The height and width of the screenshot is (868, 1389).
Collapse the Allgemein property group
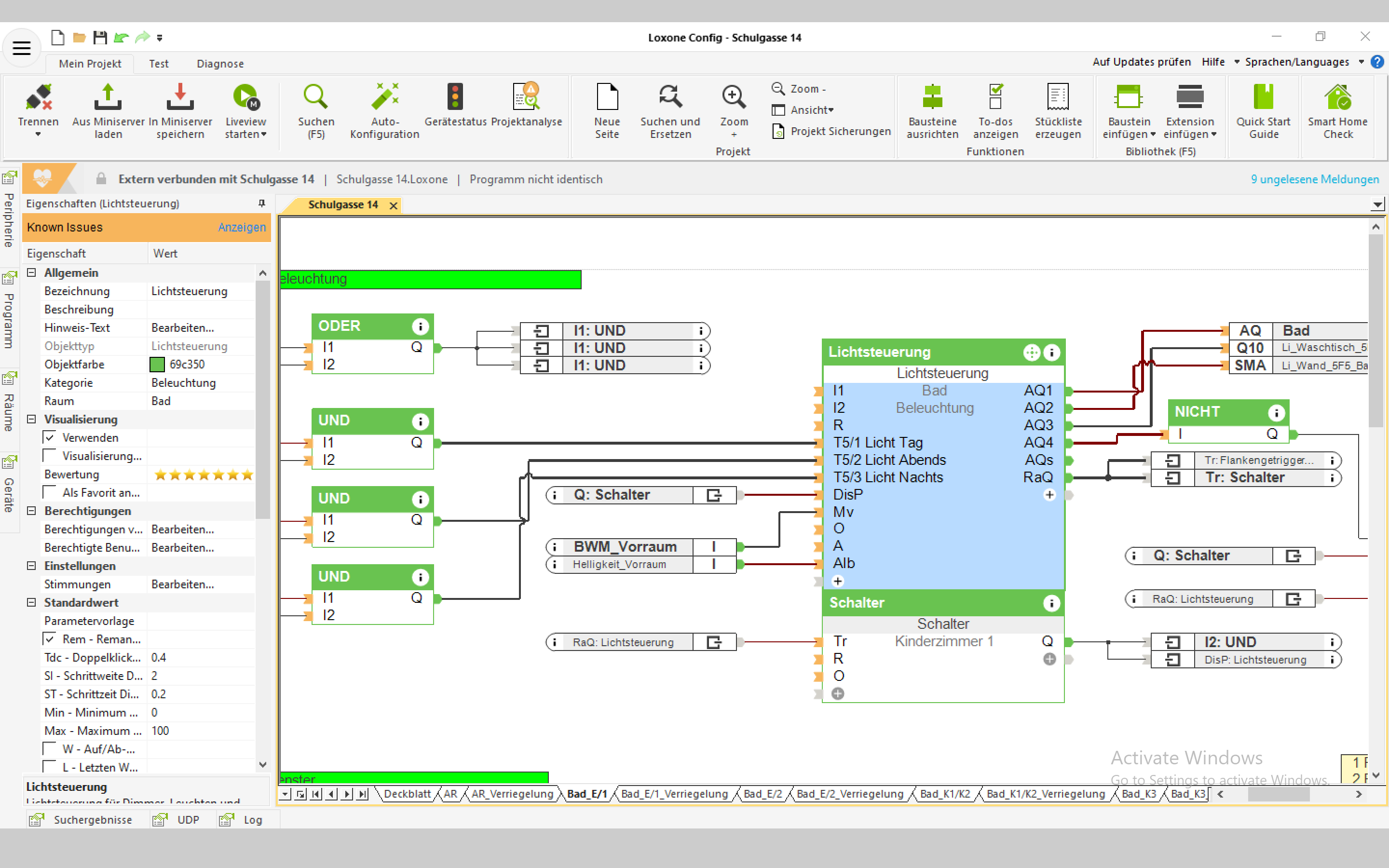point(31,272)
